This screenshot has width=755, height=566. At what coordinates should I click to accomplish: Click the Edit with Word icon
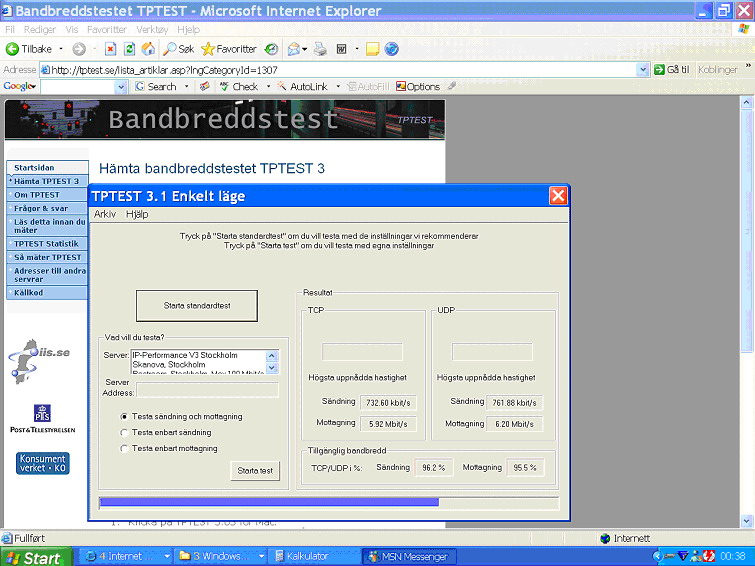click(x=341, y=49)
